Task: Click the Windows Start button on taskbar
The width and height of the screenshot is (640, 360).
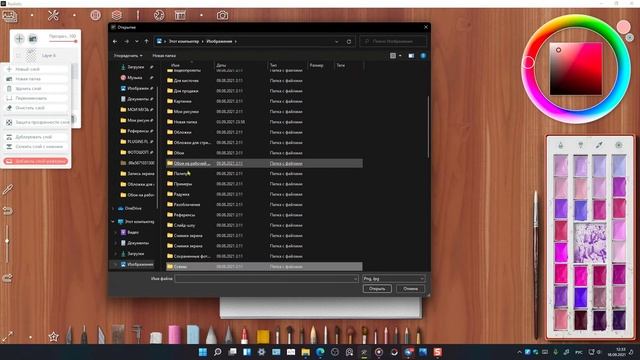Action: click(x=202, y=352)
